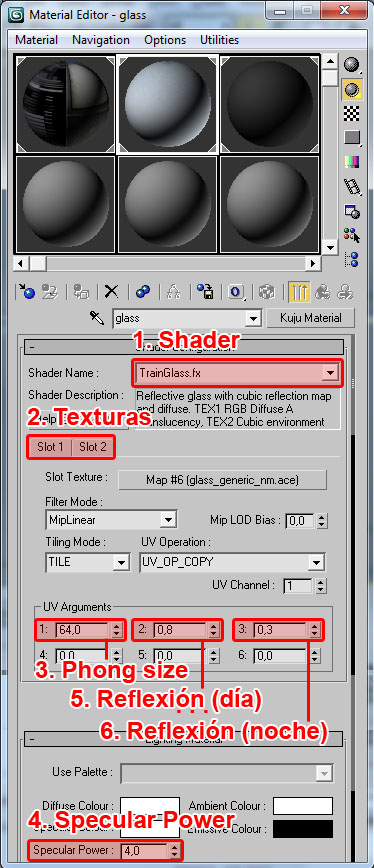Click the black Emissive Colour swatch
Image resolution: width=374 pixels, height=868 pixels.
pyautogui.click(x=303, y=829)
